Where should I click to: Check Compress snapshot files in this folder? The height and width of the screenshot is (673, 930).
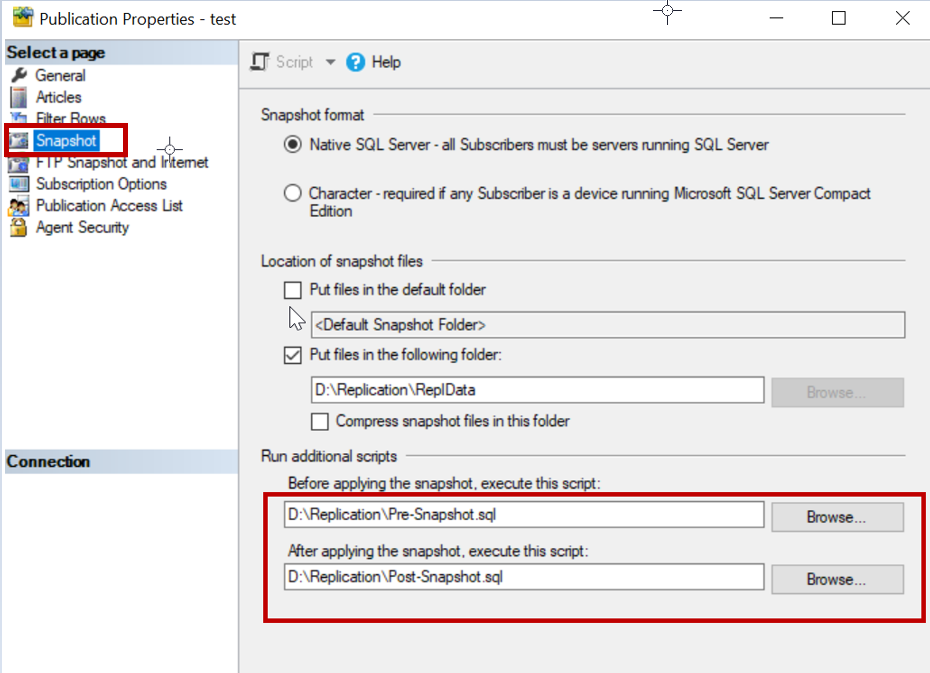(x=320, y=421)
